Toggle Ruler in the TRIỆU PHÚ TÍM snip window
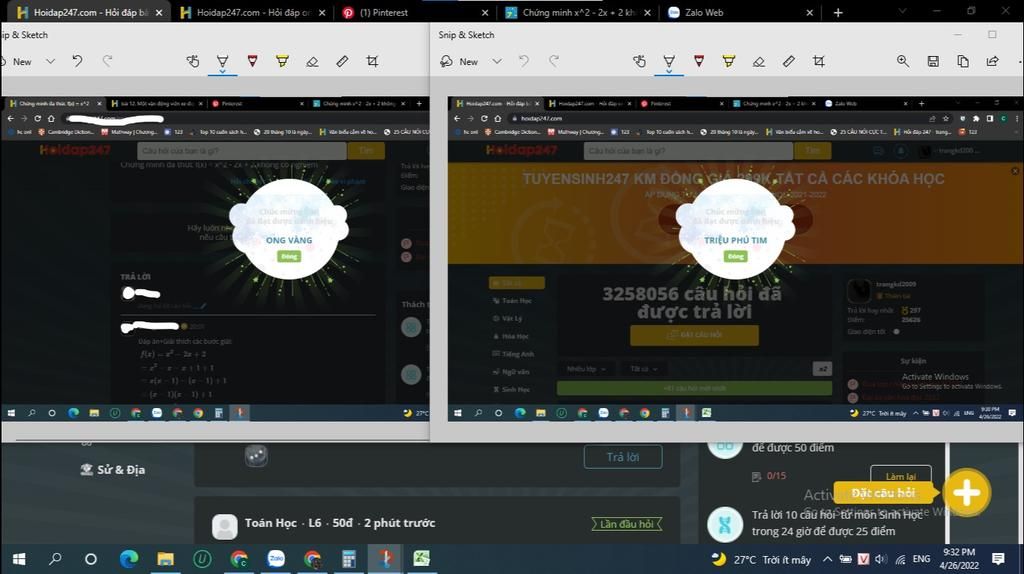 click(788, 61)
